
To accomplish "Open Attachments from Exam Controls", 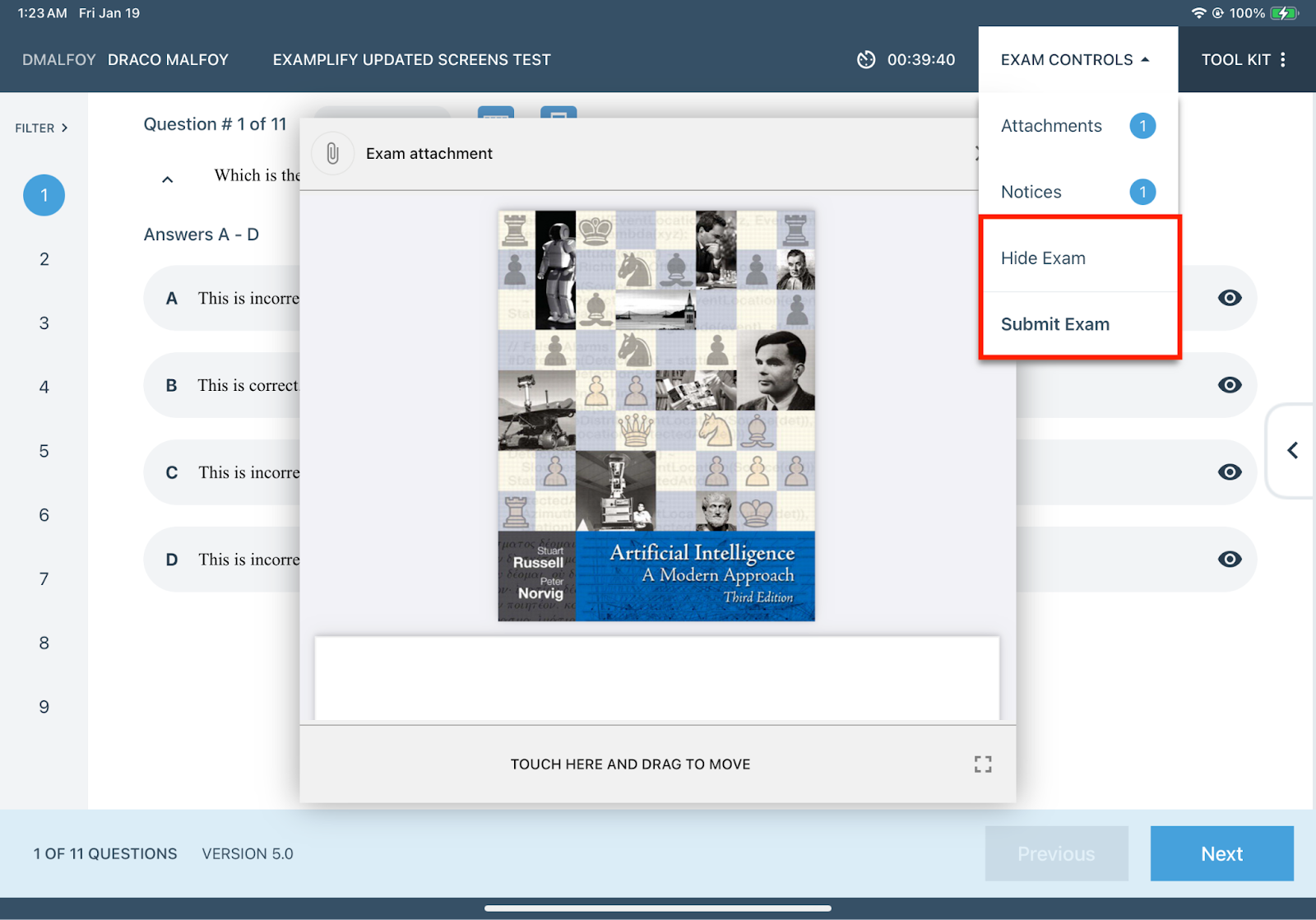I will [1078, 126].
